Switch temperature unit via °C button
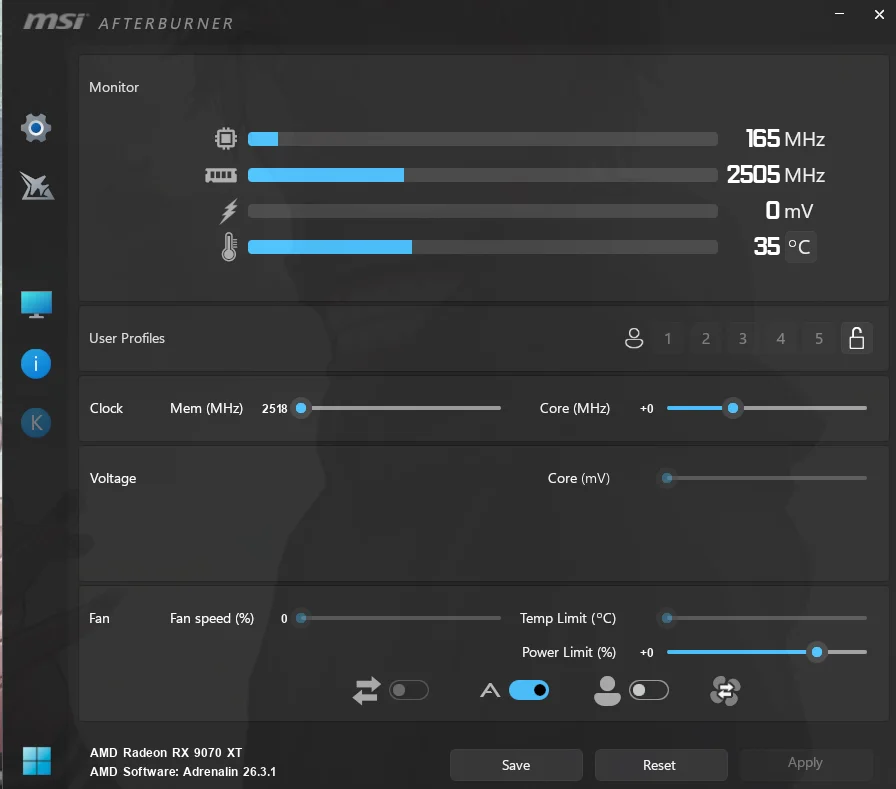Screen dimensions: 896x789 [800, 247]
